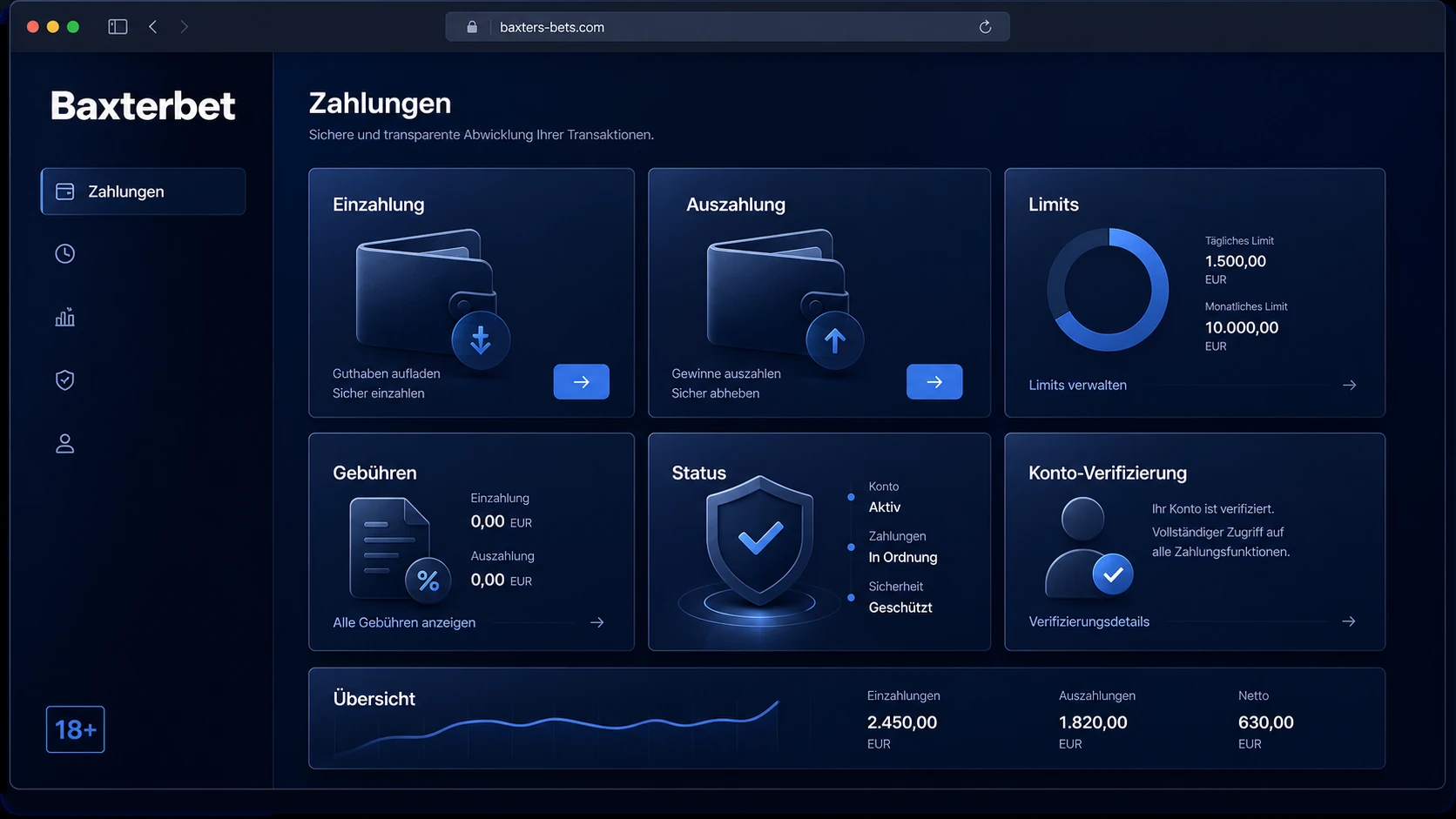Click the Auszahlung blue arrow button
The image size is (1456, 819).
(x=934, y=382)
